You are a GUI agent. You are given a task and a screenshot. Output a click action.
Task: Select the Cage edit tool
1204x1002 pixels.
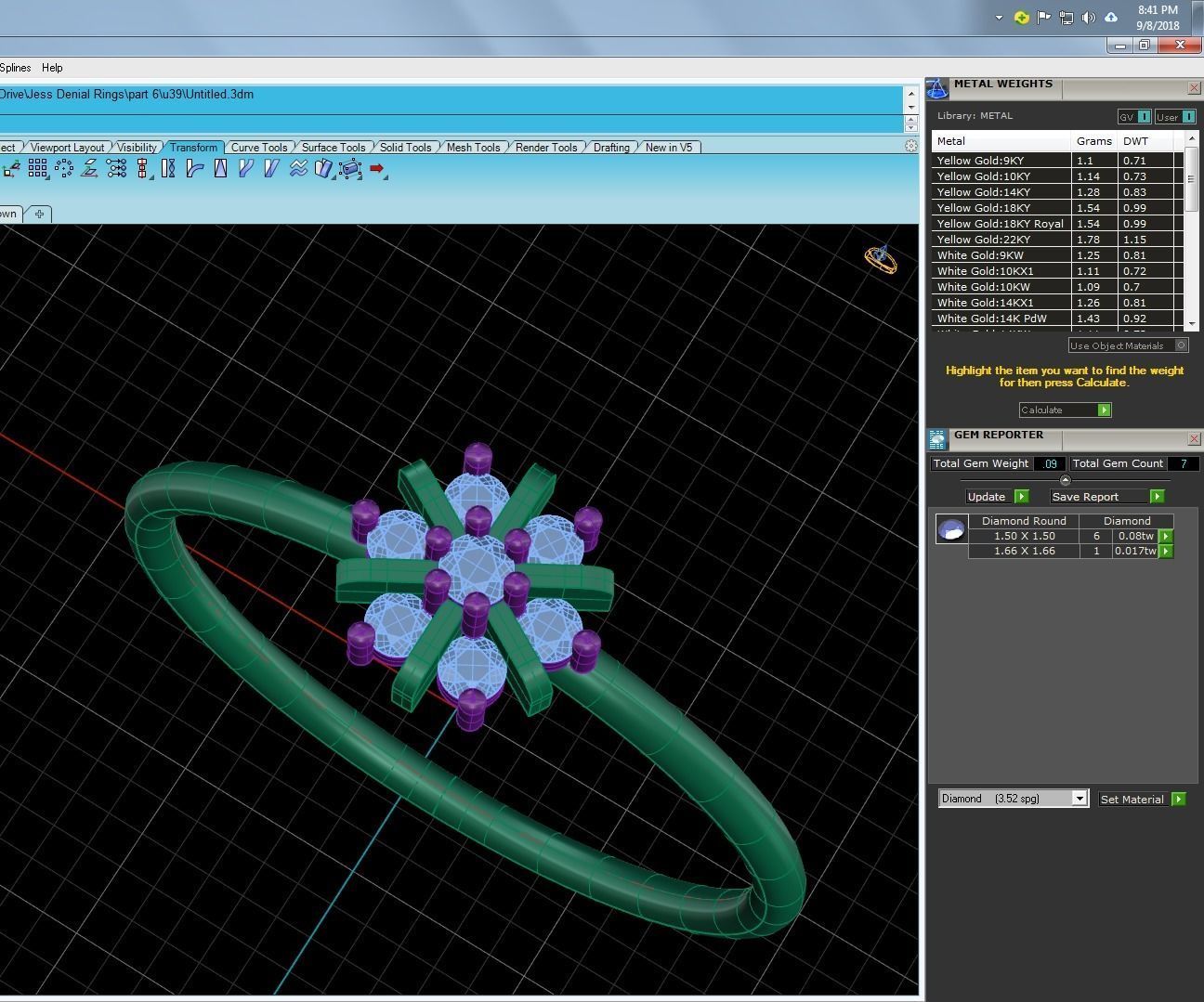click(x=350, y=168)
